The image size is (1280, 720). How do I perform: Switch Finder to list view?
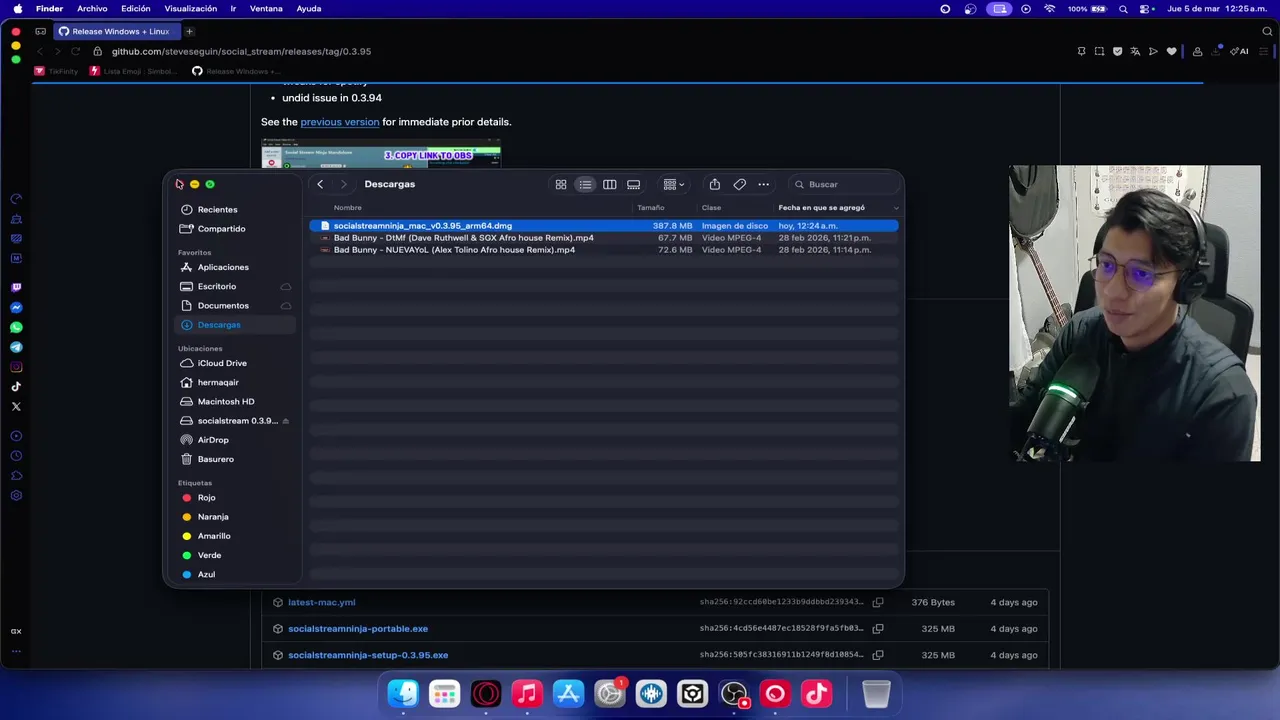click(x=585, y=184)
